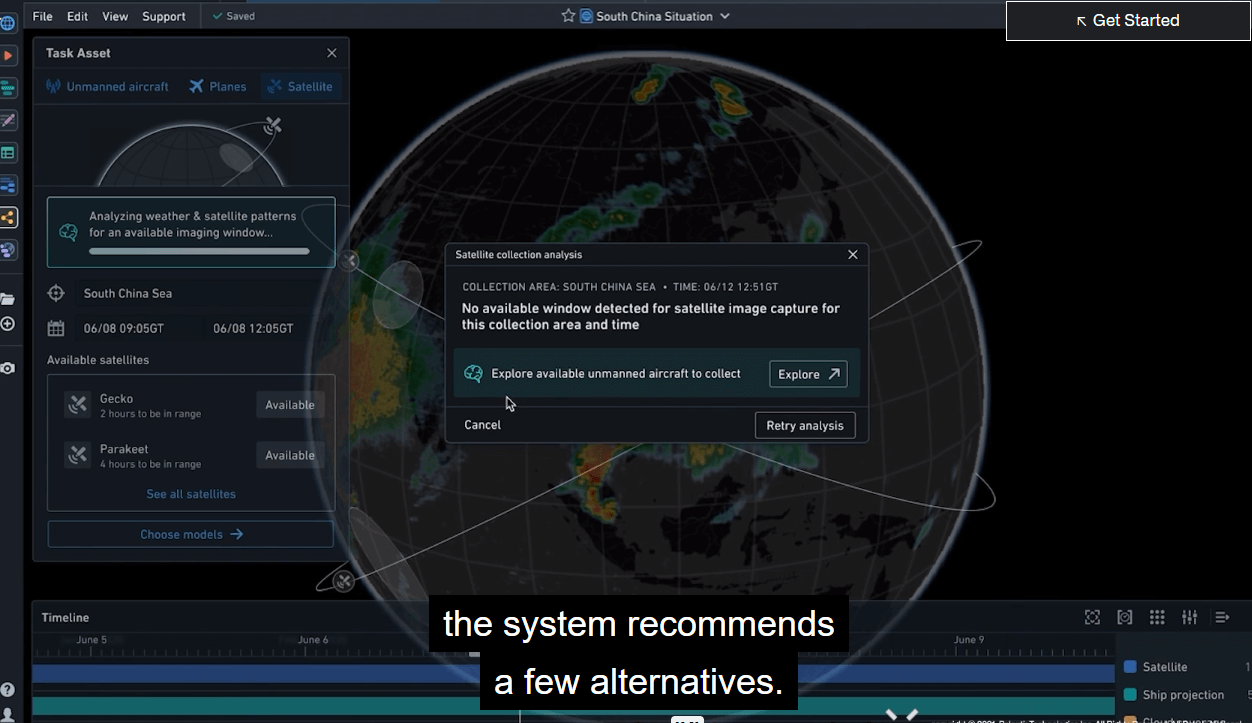1252x723 pixels.
Task: Click the timeline clock-frame icon
Action: [x=1125, y=617]
